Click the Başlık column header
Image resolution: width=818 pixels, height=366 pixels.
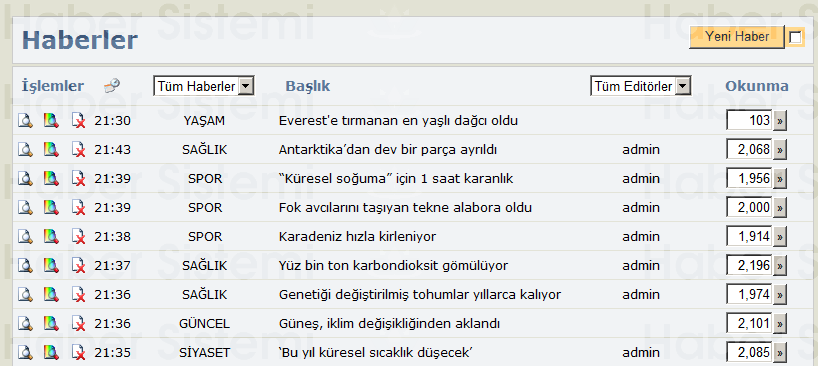[x=308, y=87]
